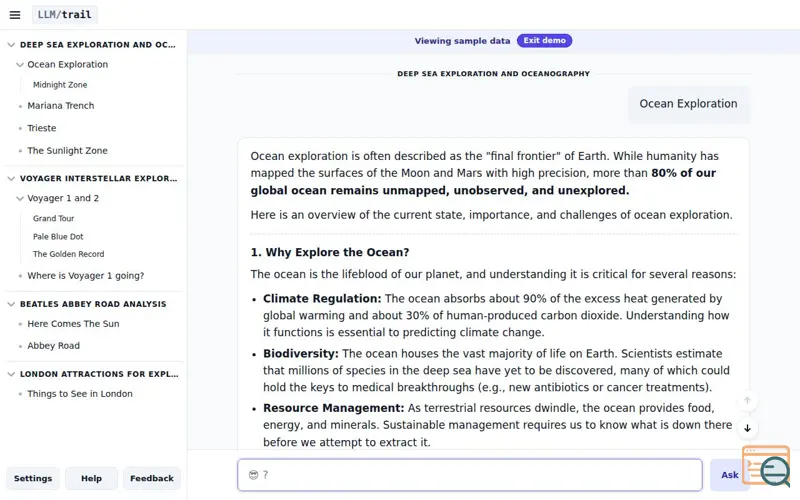
Task: Click the scroll down arrow icon
Action: coord(747,429)
